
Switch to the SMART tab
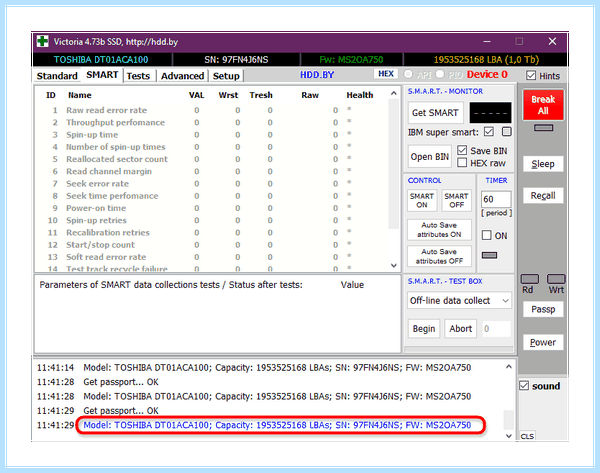pos(102,75)
